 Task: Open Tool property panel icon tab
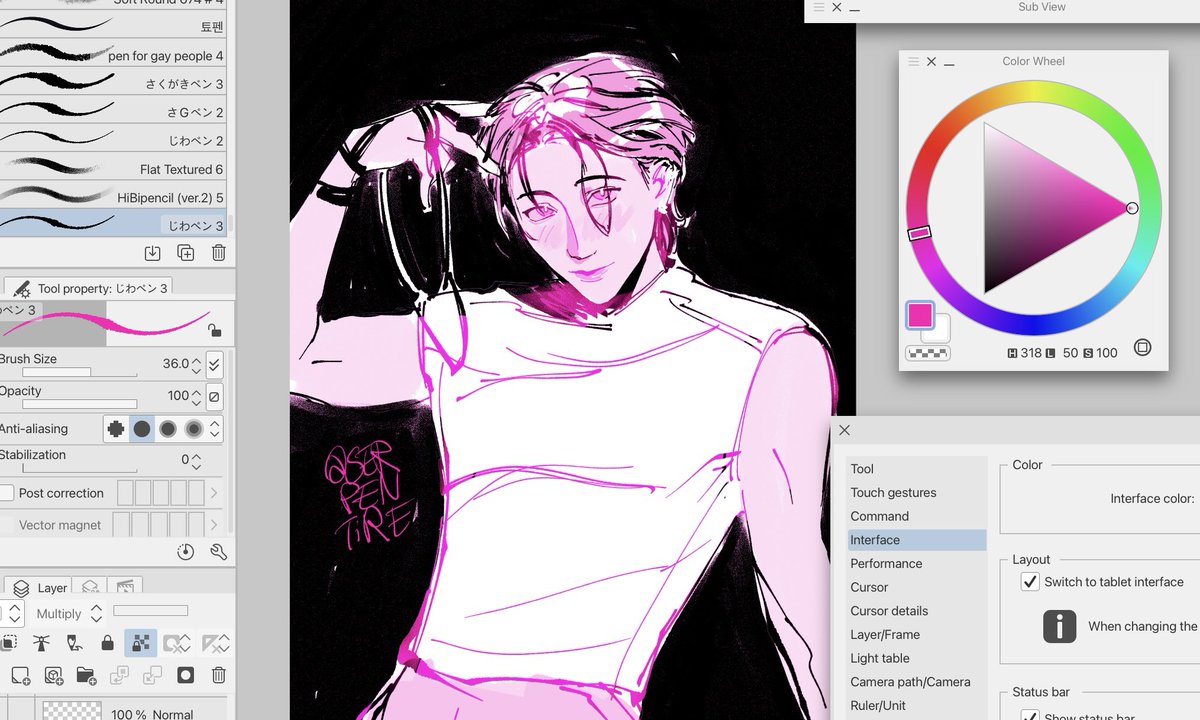pos(23,288)
